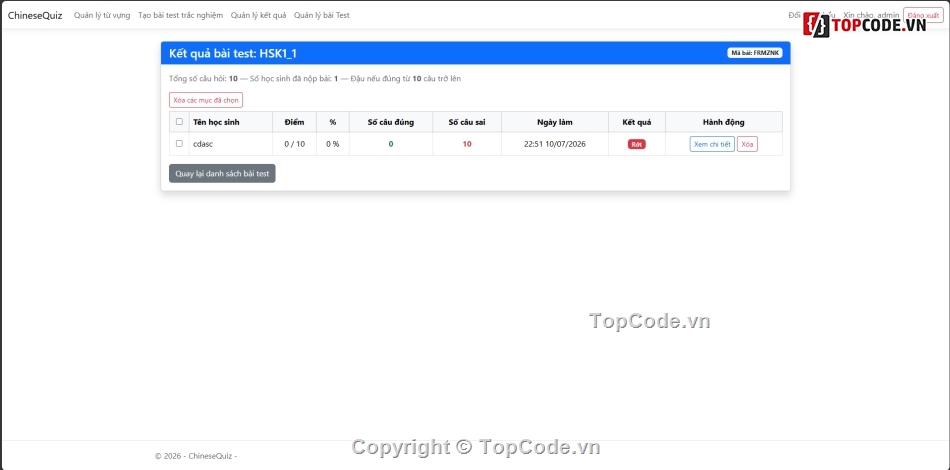Click the wrong-answer count 10 in red
This screenshot has height=470, width=950.
(x=467, y=144)
